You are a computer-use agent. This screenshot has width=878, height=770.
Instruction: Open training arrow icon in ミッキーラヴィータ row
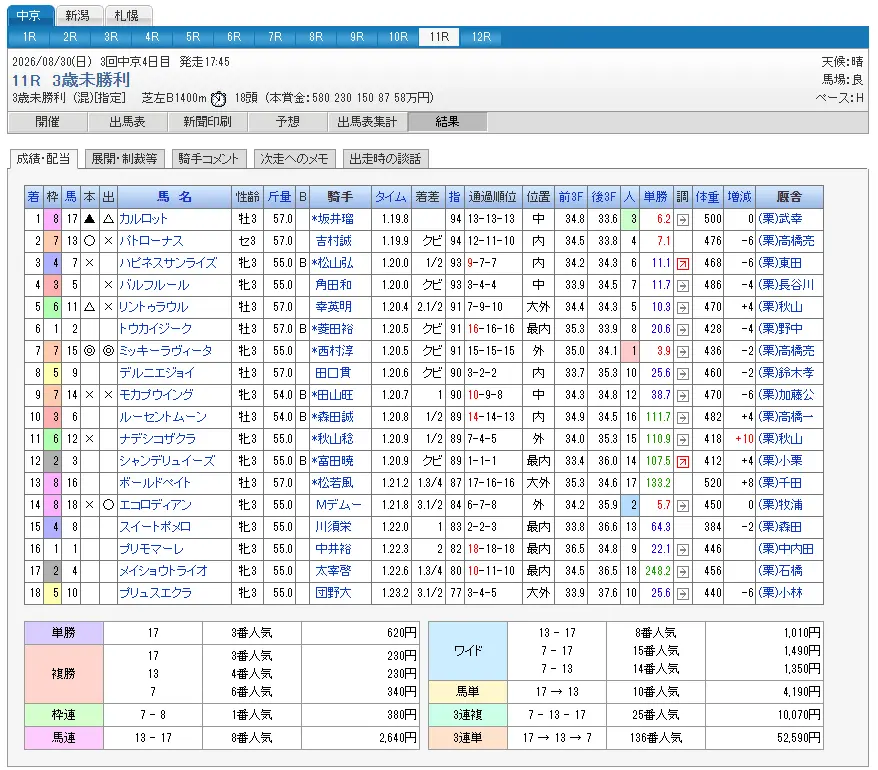point(683,352)
